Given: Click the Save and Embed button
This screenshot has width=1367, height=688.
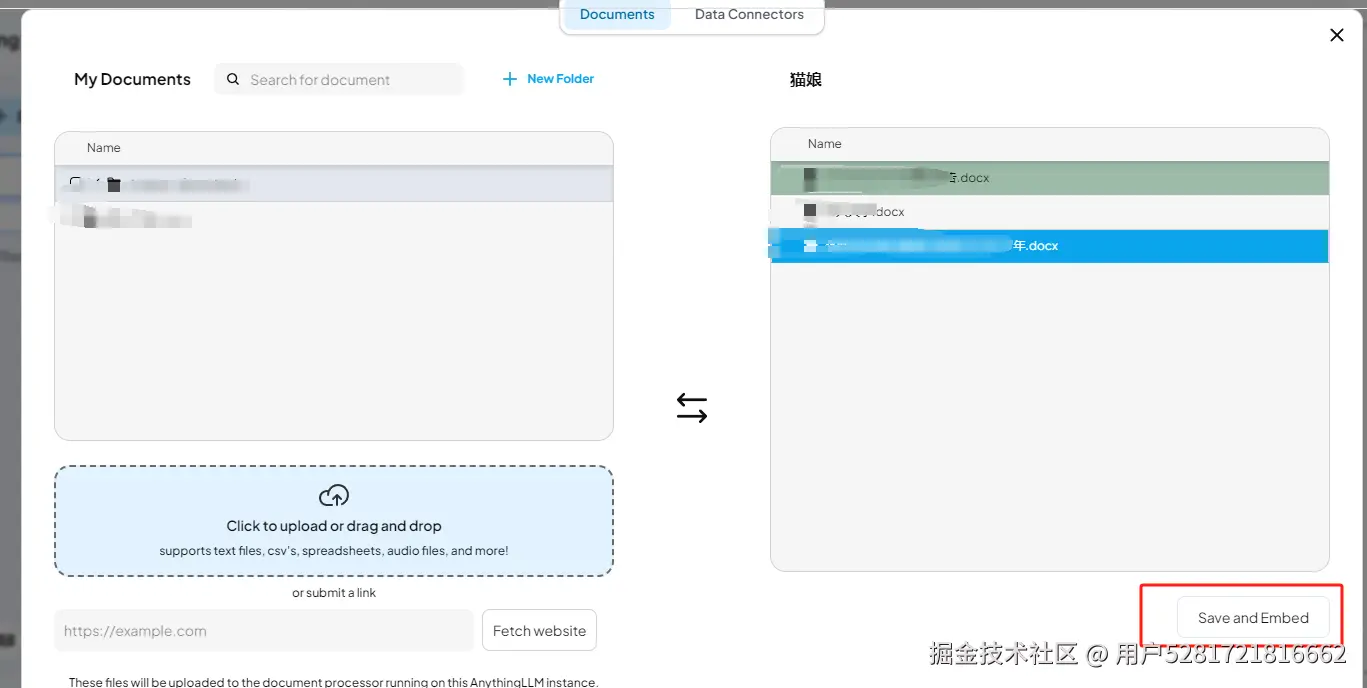Looking at the screenshot, I should pos(1253,618).
